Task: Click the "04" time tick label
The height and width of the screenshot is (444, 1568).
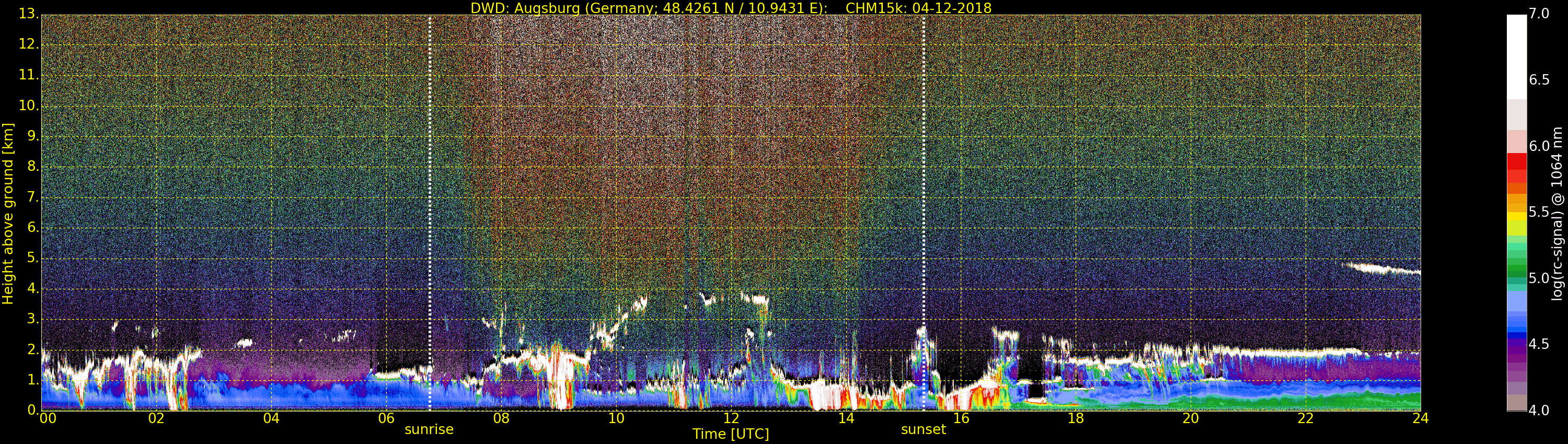Action: coord(271,418)
